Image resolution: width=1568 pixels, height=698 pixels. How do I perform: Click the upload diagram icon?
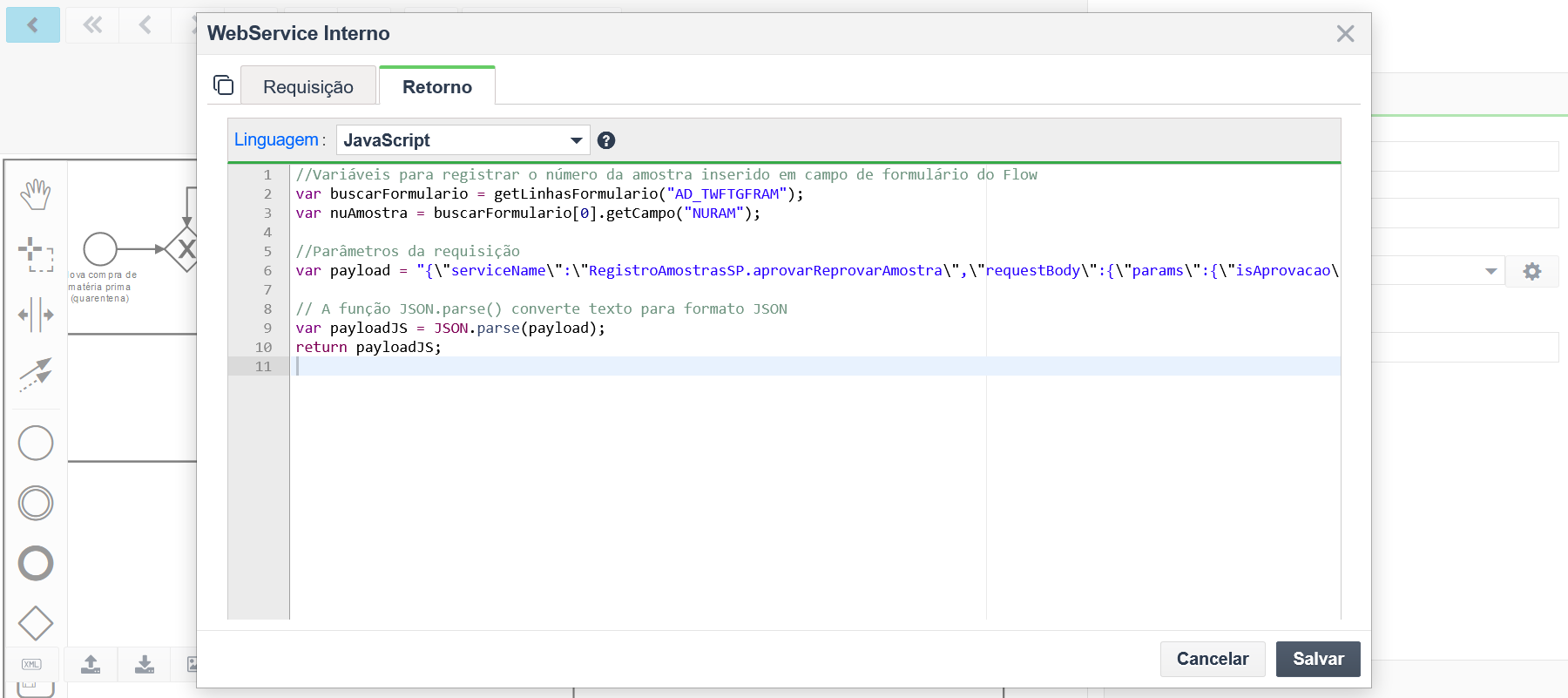pyautogui.click(x=91, y=664)
